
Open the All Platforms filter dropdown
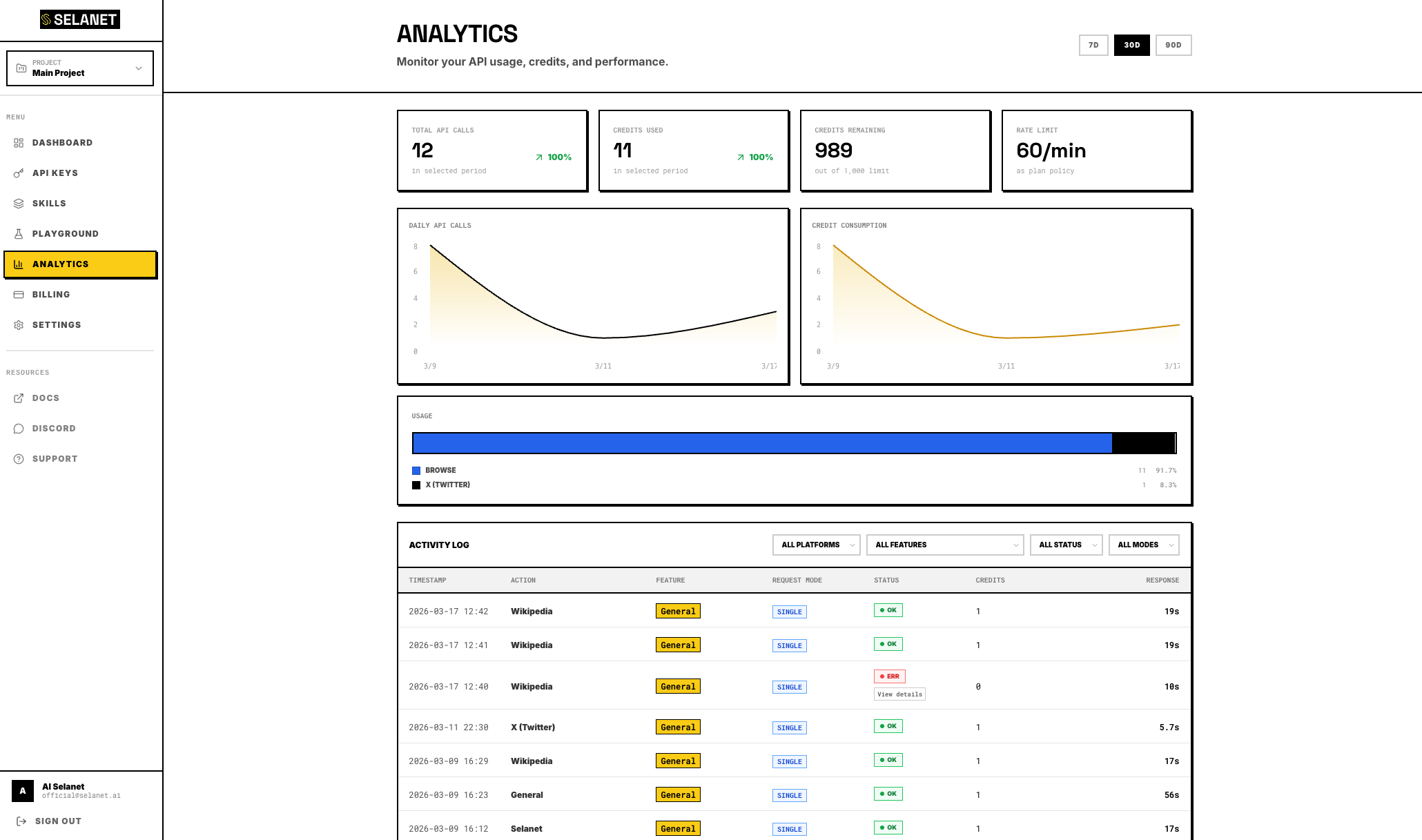816,545
